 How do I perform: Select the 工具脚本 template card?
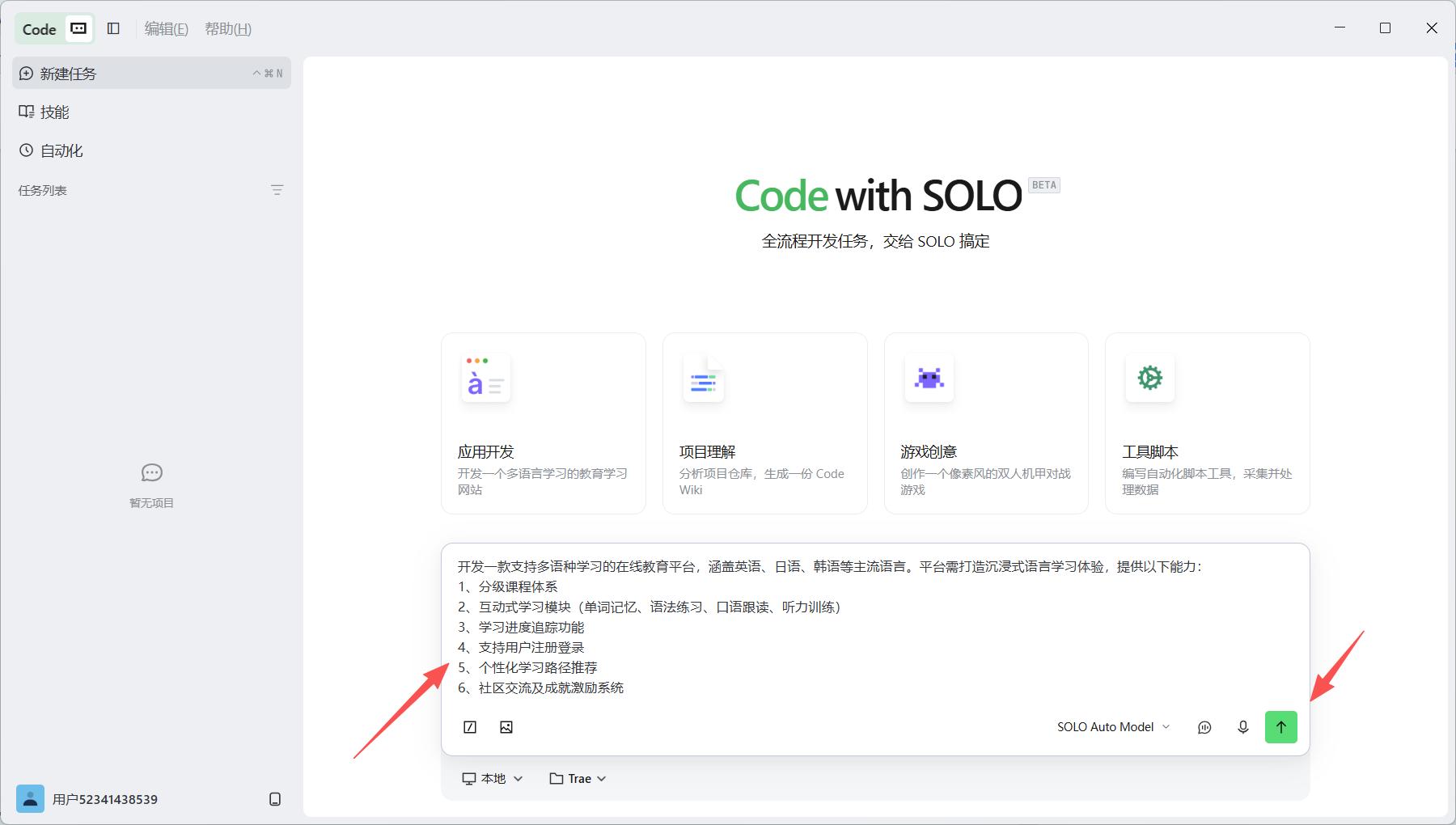(x=1208, y=423)
